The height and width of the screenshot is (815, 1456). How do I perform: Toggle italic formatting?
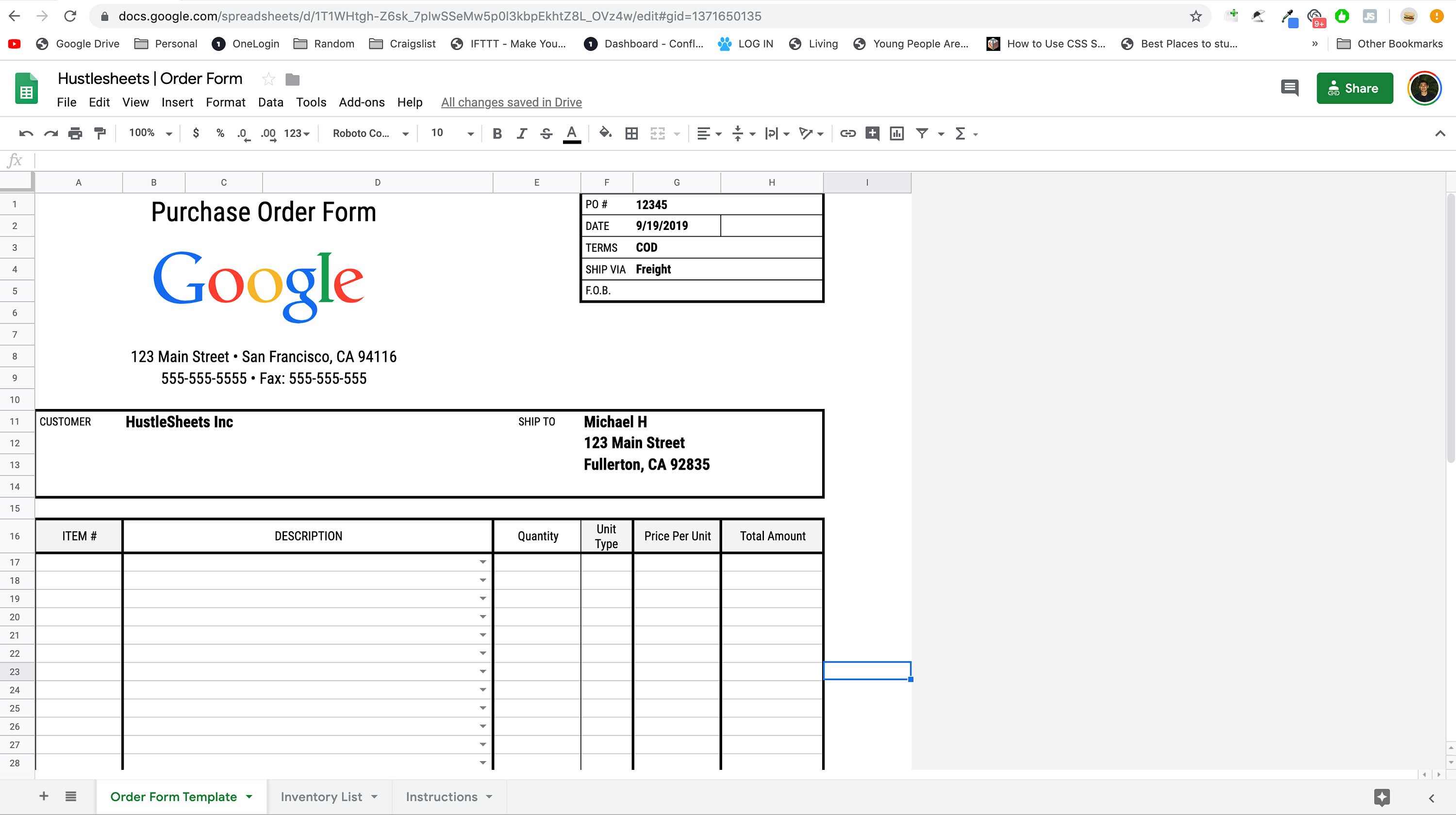coord(522,134)
